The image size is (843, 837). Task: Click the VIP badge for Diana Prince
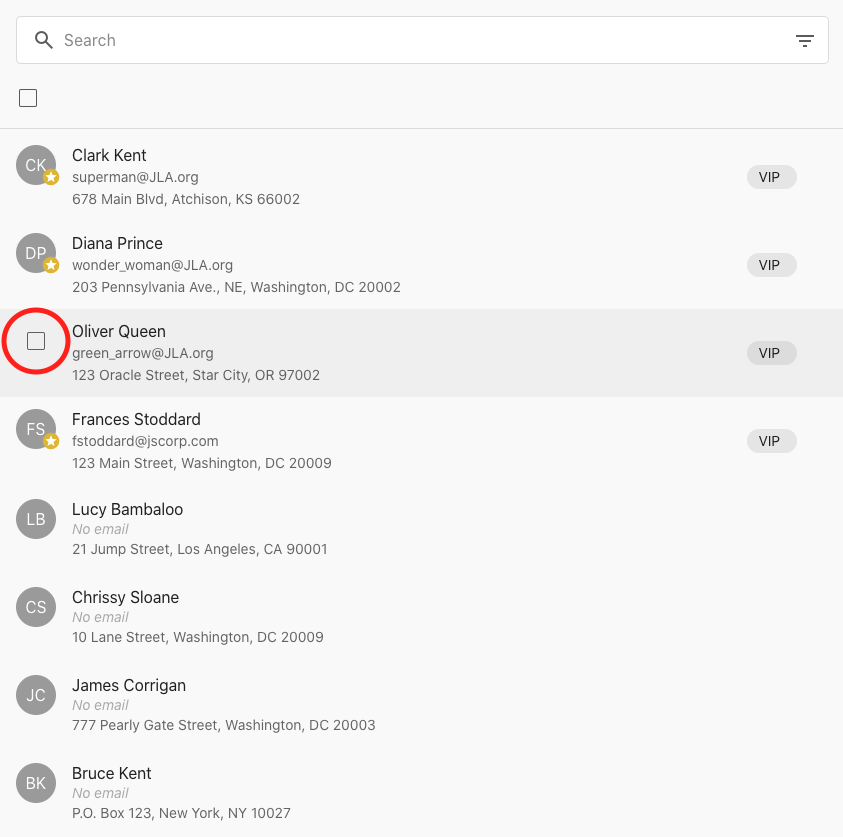770,265
